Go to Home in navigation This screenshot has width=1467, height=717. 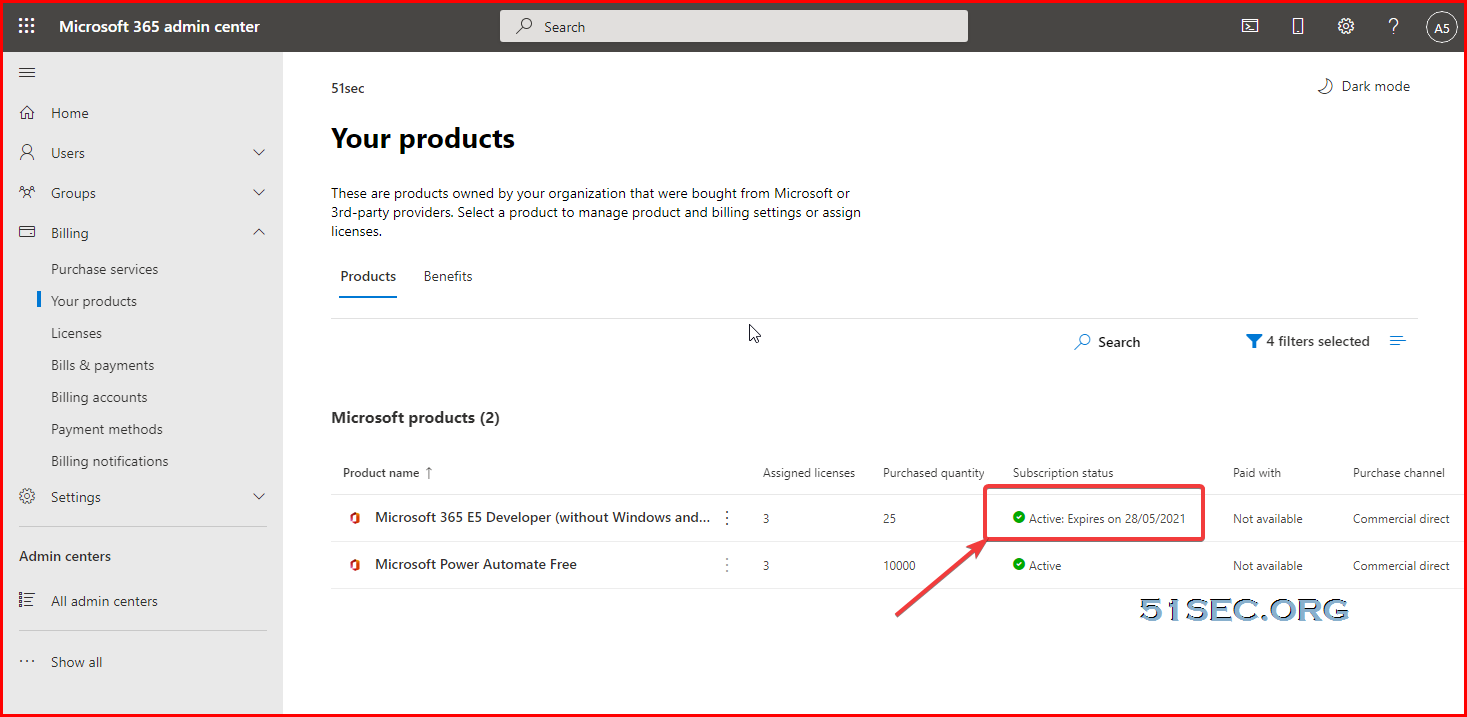tap(70, 113)
